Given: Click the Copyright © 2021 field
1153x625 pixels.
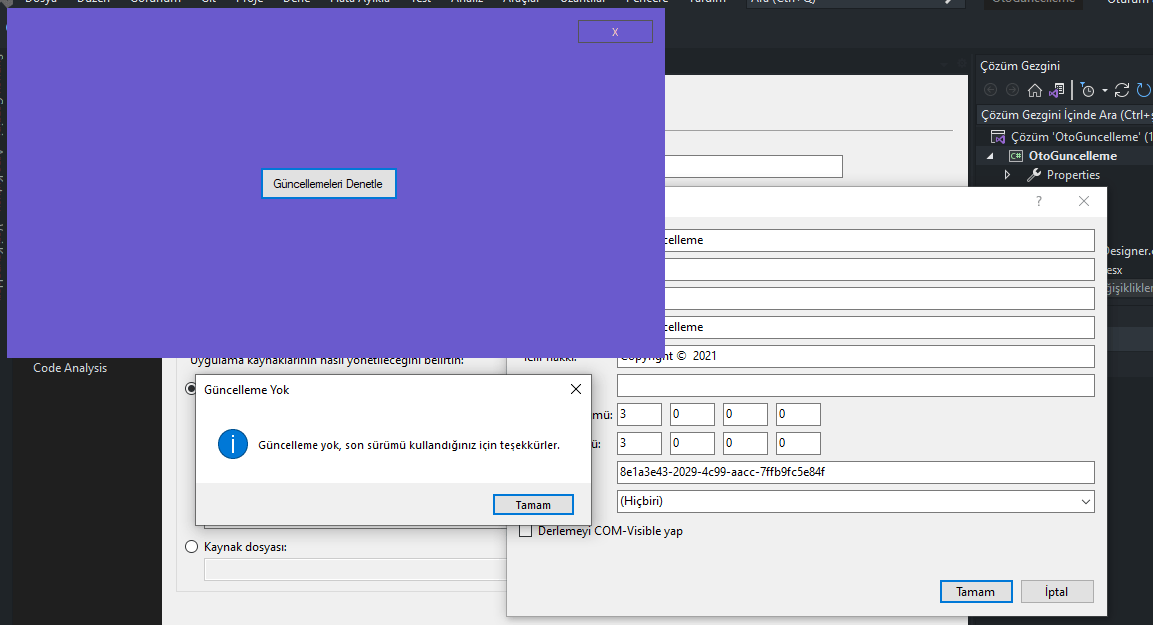Looking at the screenshot, I should (x=855, y=356).
